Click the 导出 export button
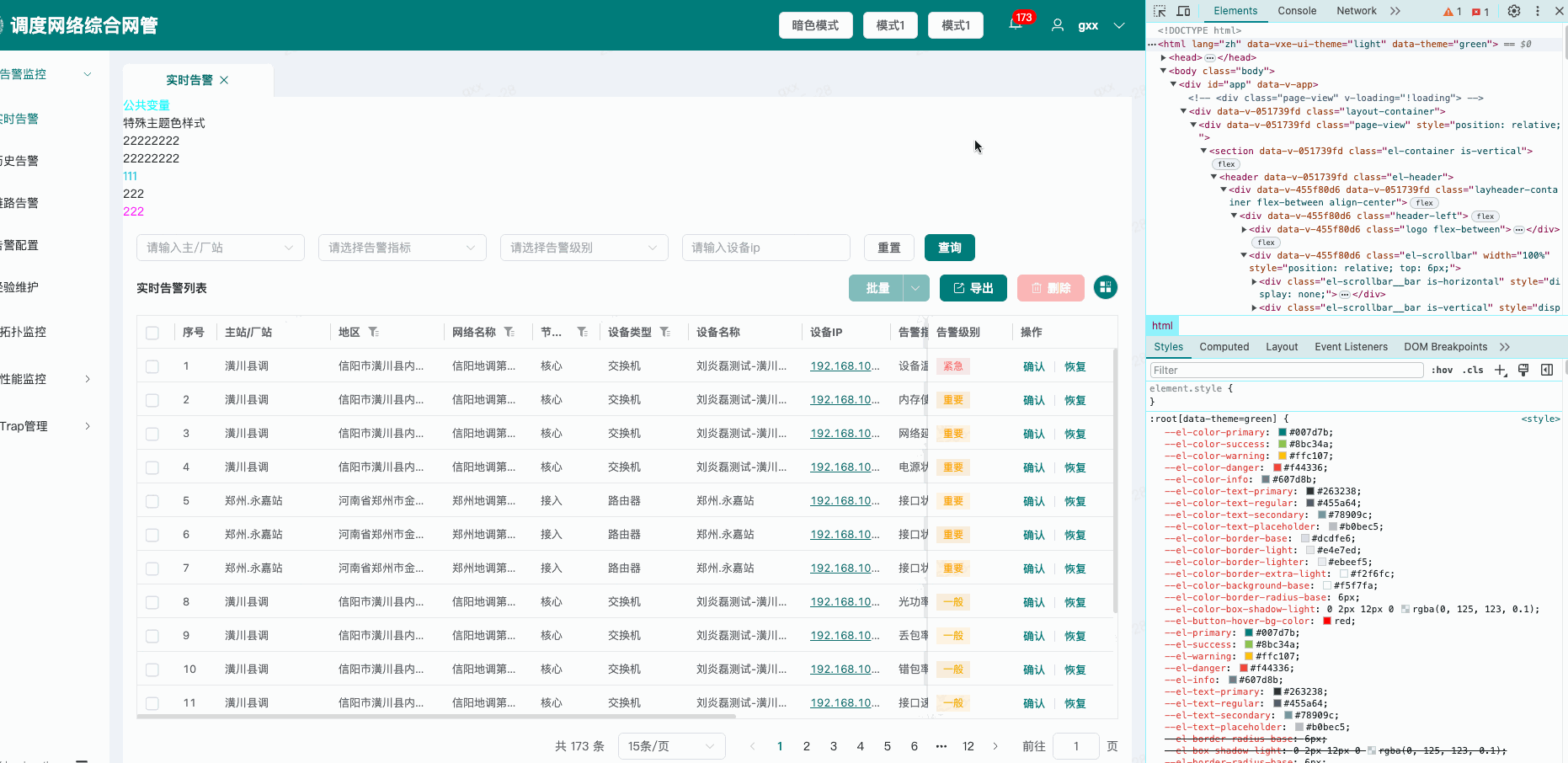 [x=973, y=288]
